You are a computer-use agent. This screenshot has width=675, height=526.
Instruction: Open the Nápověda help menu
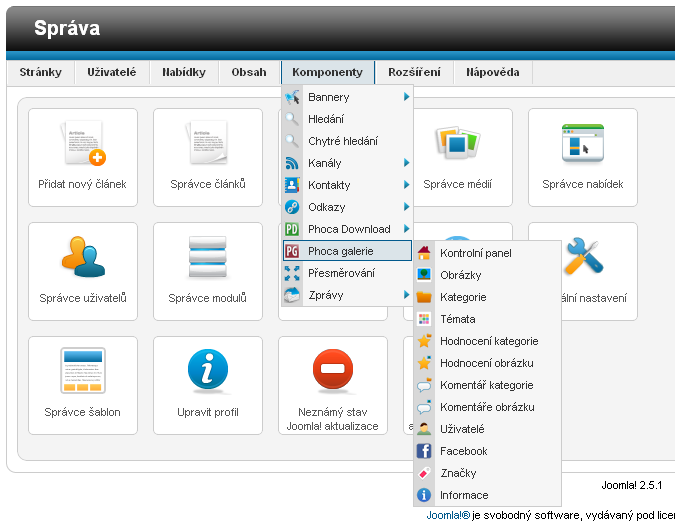[x=493, y=72]
